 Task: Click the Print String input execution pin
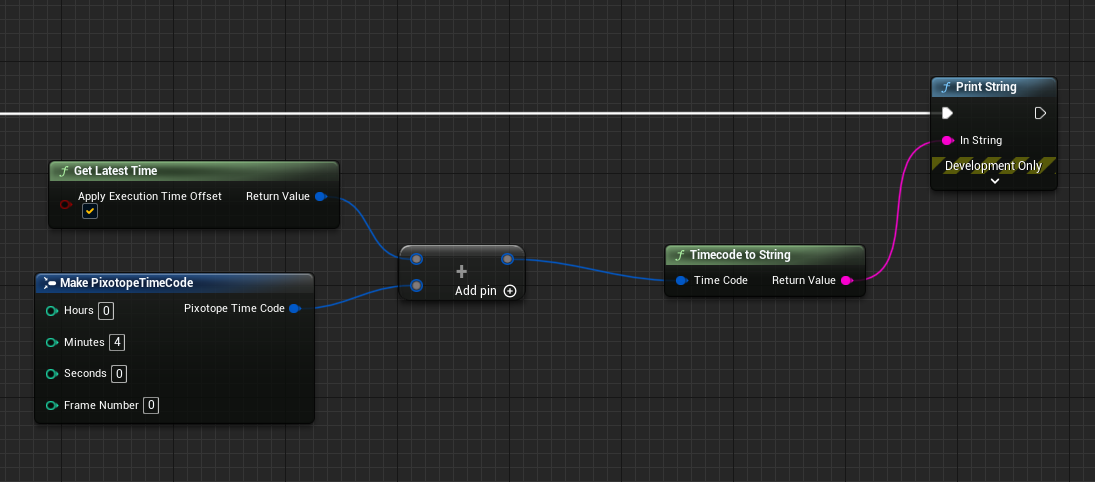point(947,113)
